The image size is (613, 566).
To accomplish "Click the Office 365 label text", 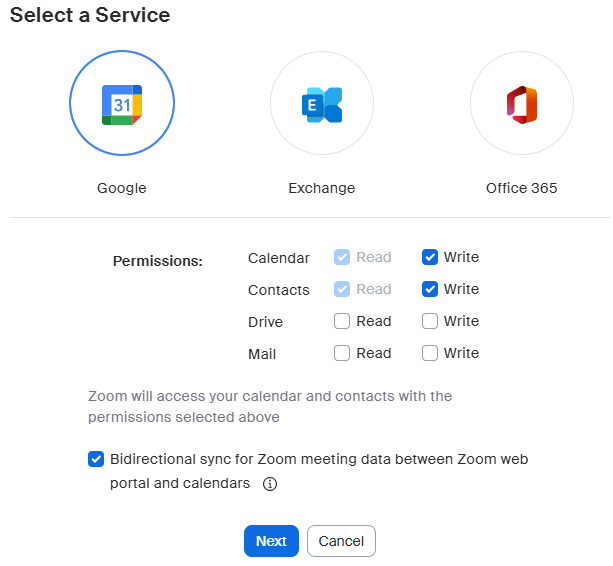I will [522, 188].
